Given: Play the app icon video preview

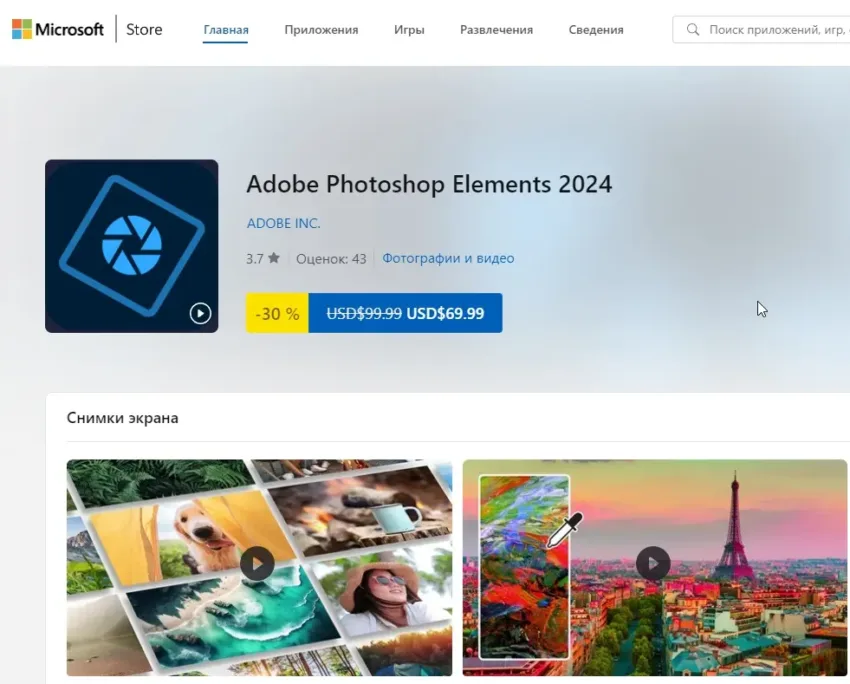Looking at the screenshot, I should [x=200, y=313].
